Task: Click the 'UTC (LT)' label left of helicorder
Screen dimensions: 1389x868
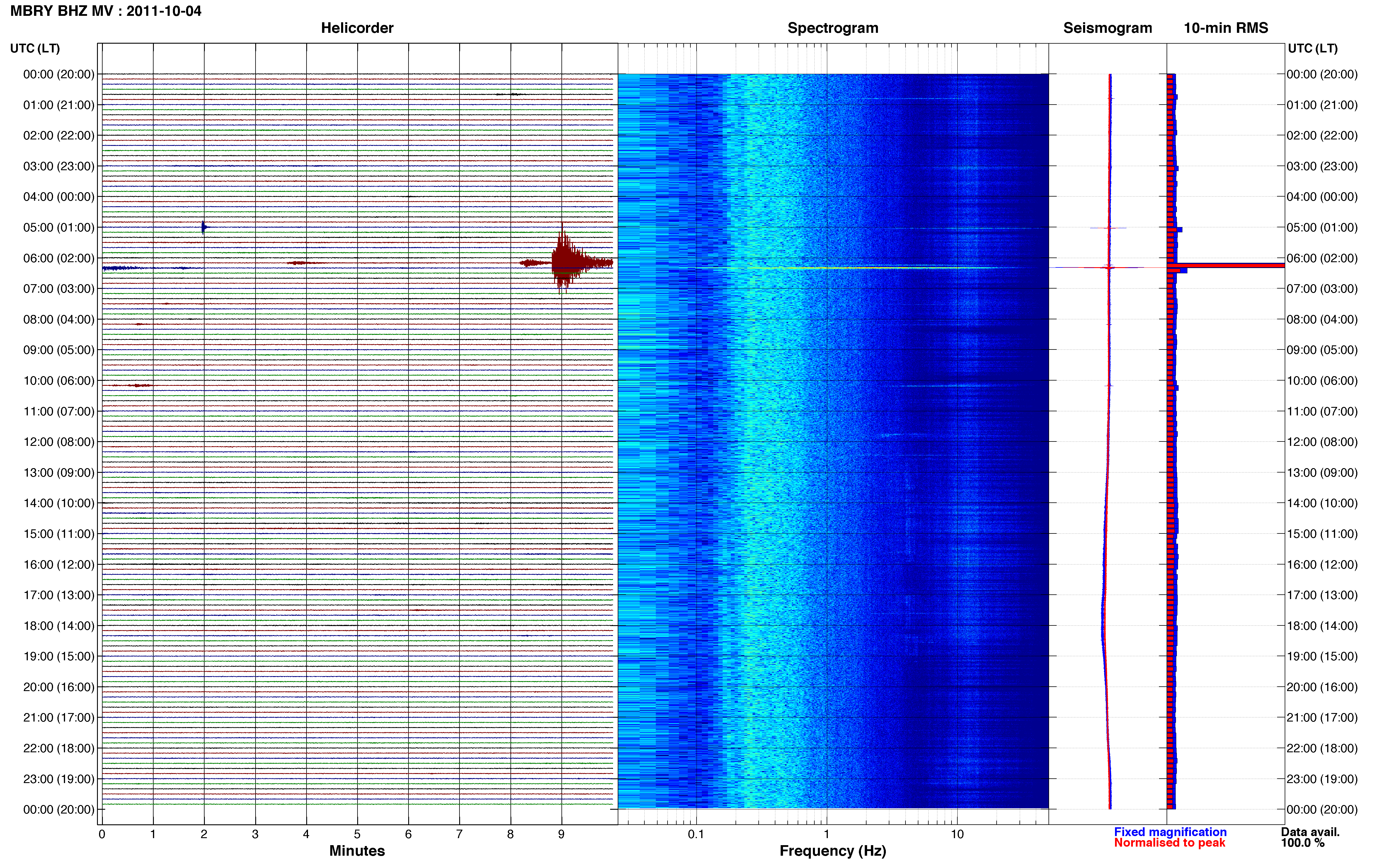Action: (x=35, y=48)
